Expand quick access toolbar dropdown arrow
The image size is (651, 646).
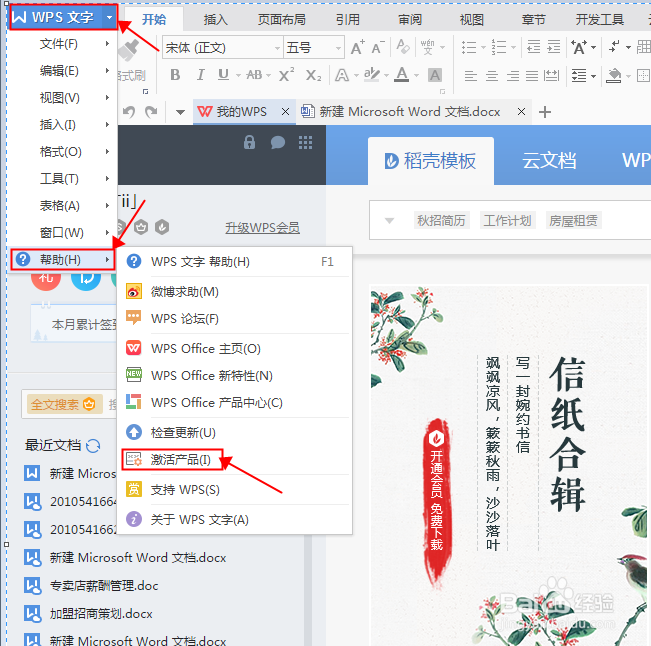(180, 112)
